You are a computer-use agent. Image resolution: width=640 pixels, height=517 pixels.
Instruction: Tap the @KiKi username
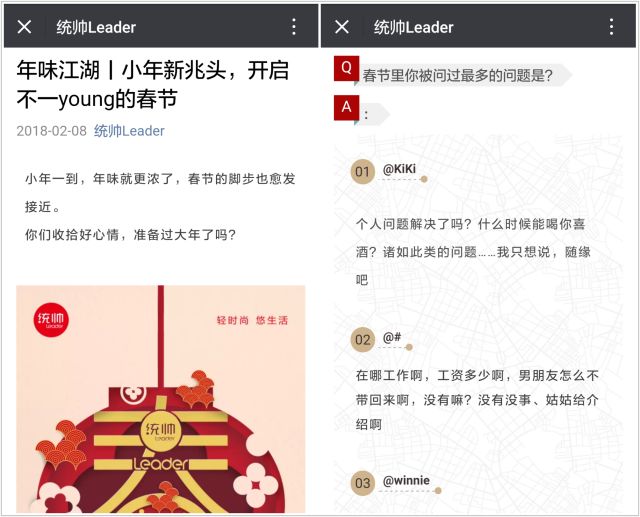tap(399, 169)
